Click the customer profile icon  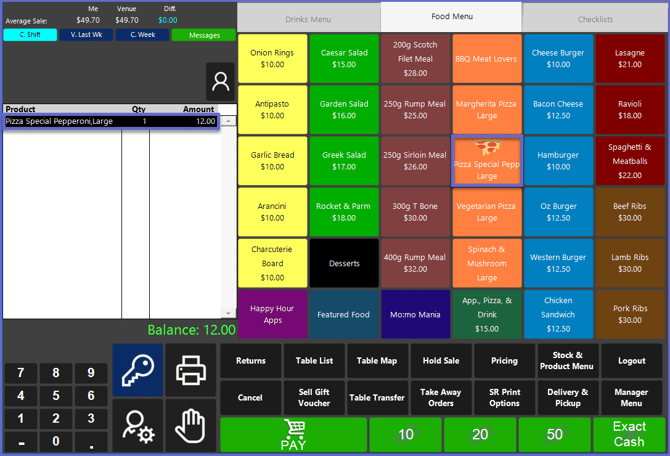(x=220, y=81)
